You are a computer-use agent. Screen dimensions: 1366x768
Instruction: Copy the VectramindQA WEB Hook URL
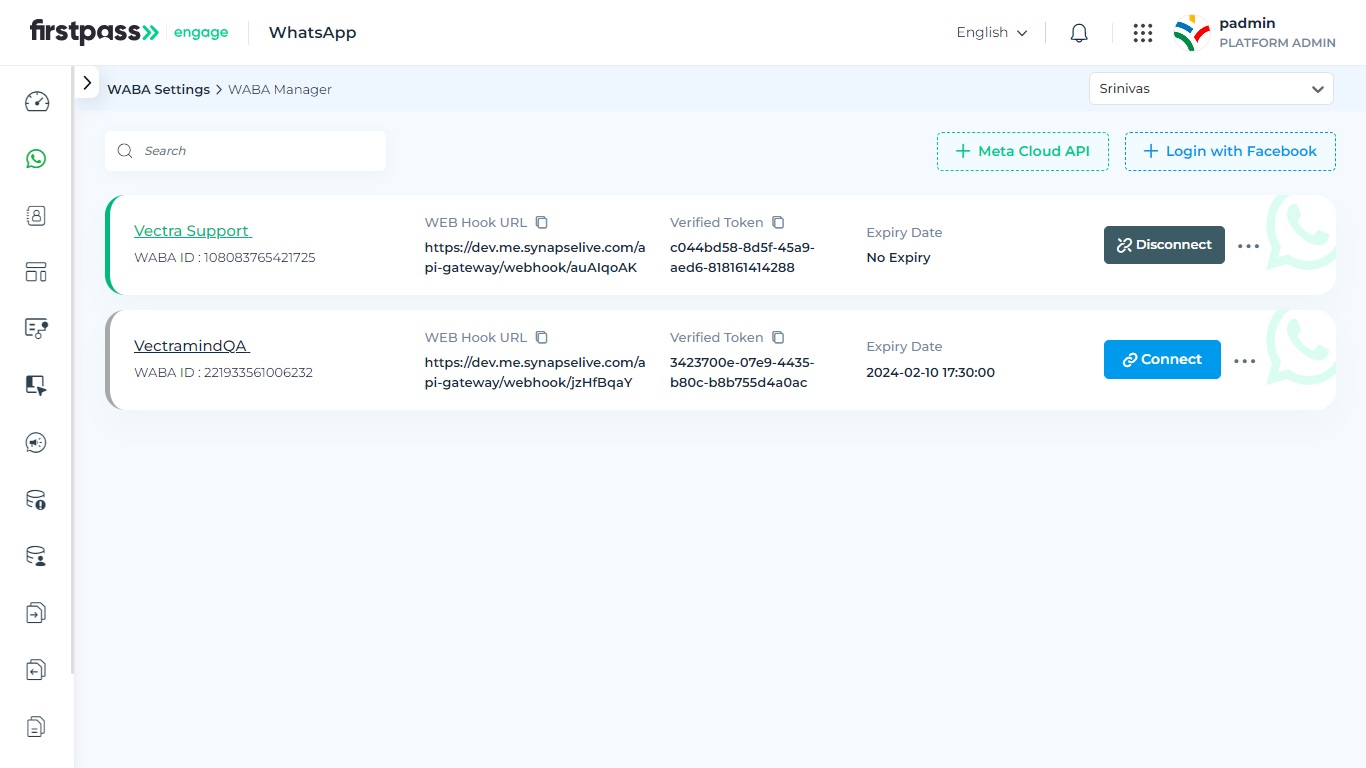pyautogui.click(x=542, y=337)
